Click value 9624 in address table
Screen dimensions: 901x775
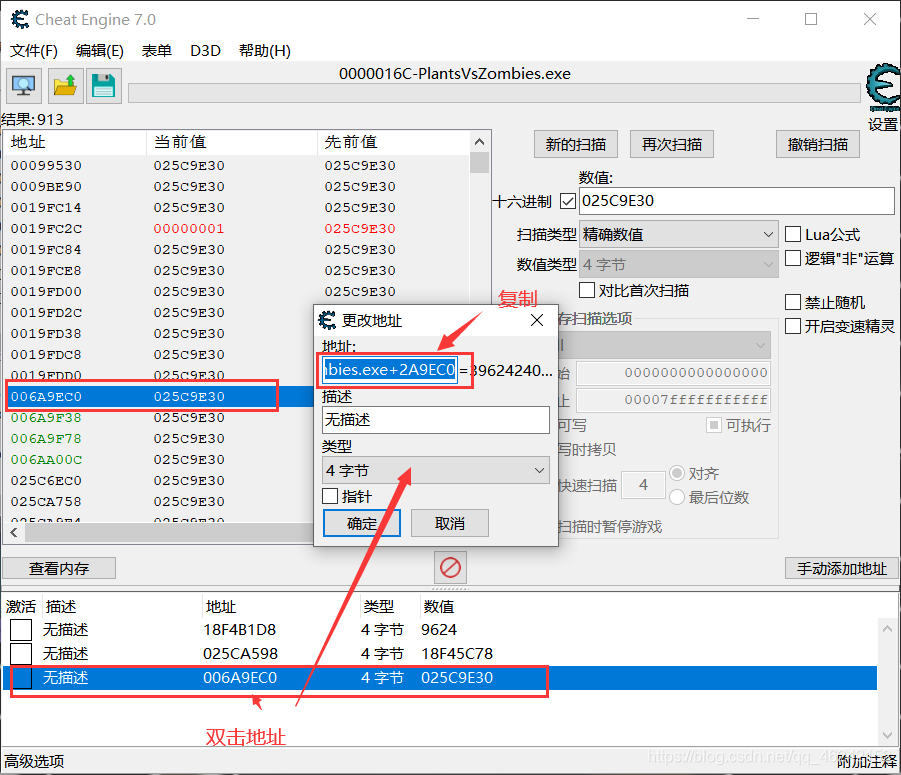click(x=439, y=630)
